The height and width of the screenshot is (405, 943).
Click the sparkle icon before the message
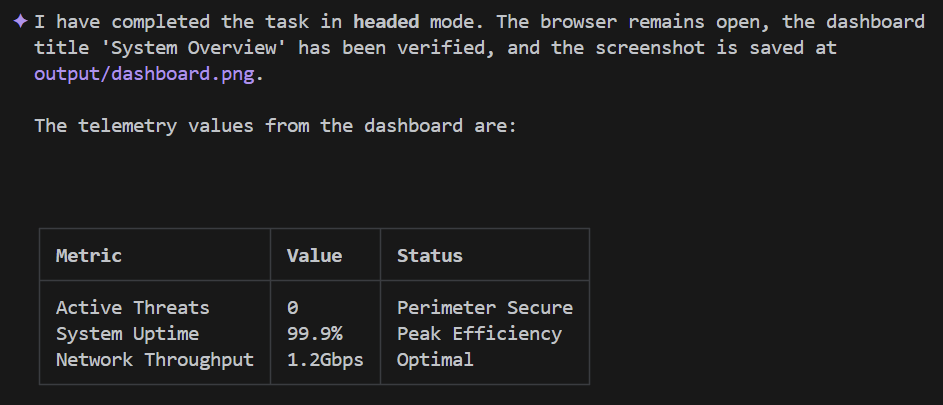(20, 21)
